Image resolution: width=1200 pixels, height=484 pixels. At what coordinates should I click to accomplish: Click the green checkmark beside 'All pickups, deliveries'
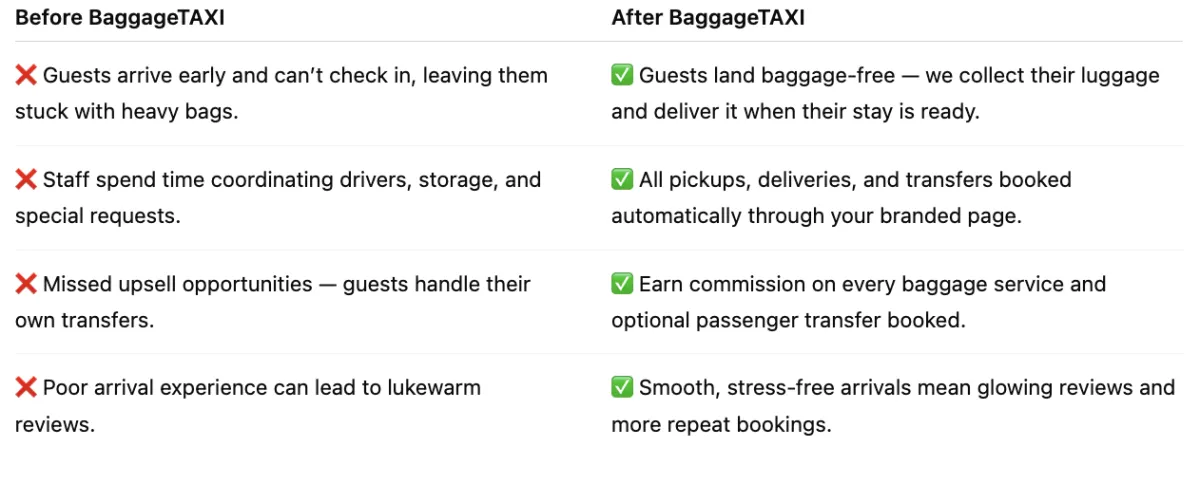point(622,180)
